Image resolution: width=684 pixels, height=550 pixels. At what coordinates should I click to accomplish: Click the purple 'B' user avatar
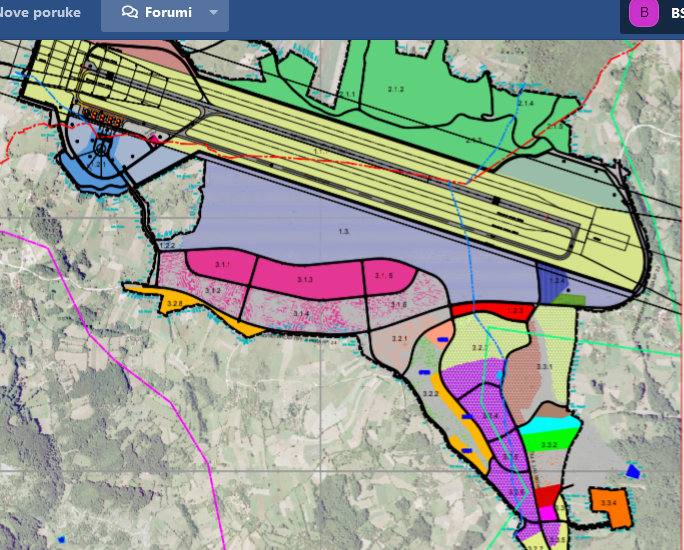[x=644, y=13]
